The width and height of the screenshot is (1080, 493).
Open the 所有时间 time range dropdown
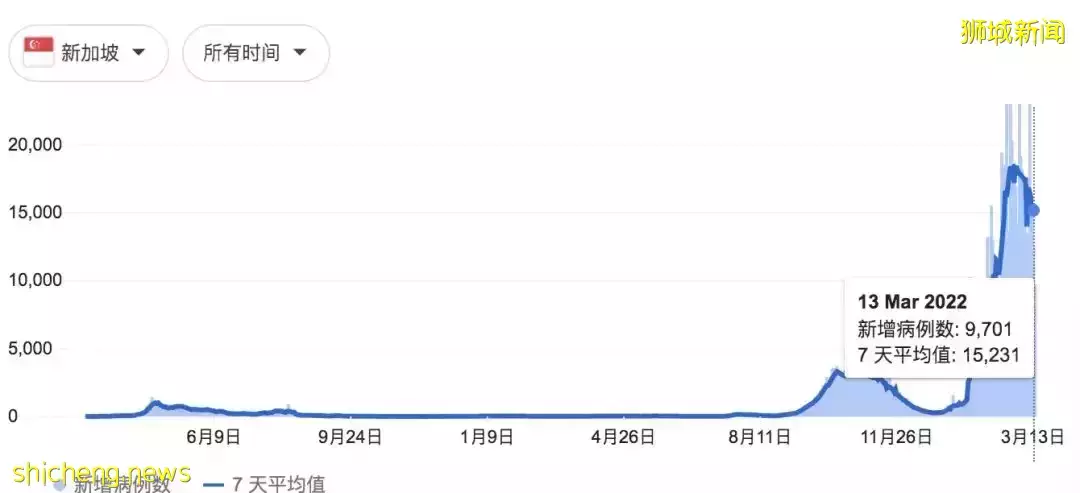256,53
